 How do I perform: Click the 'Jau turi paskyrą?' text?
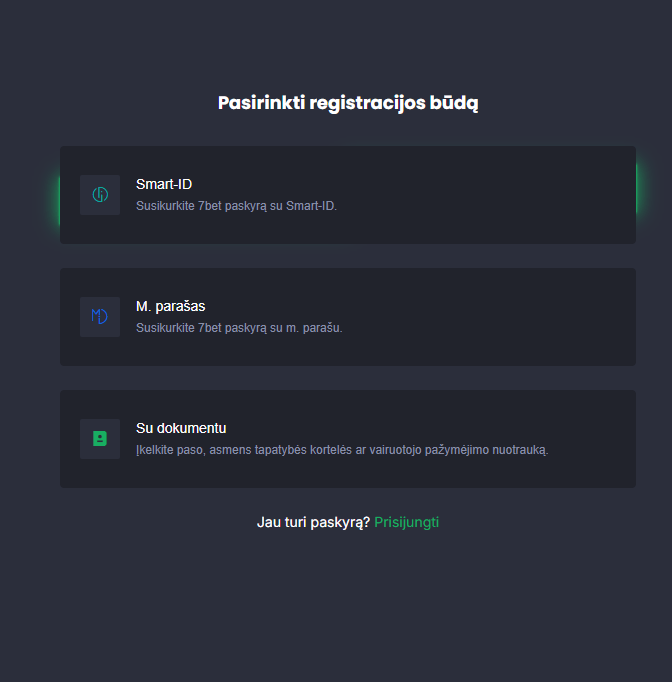point(313,522)
